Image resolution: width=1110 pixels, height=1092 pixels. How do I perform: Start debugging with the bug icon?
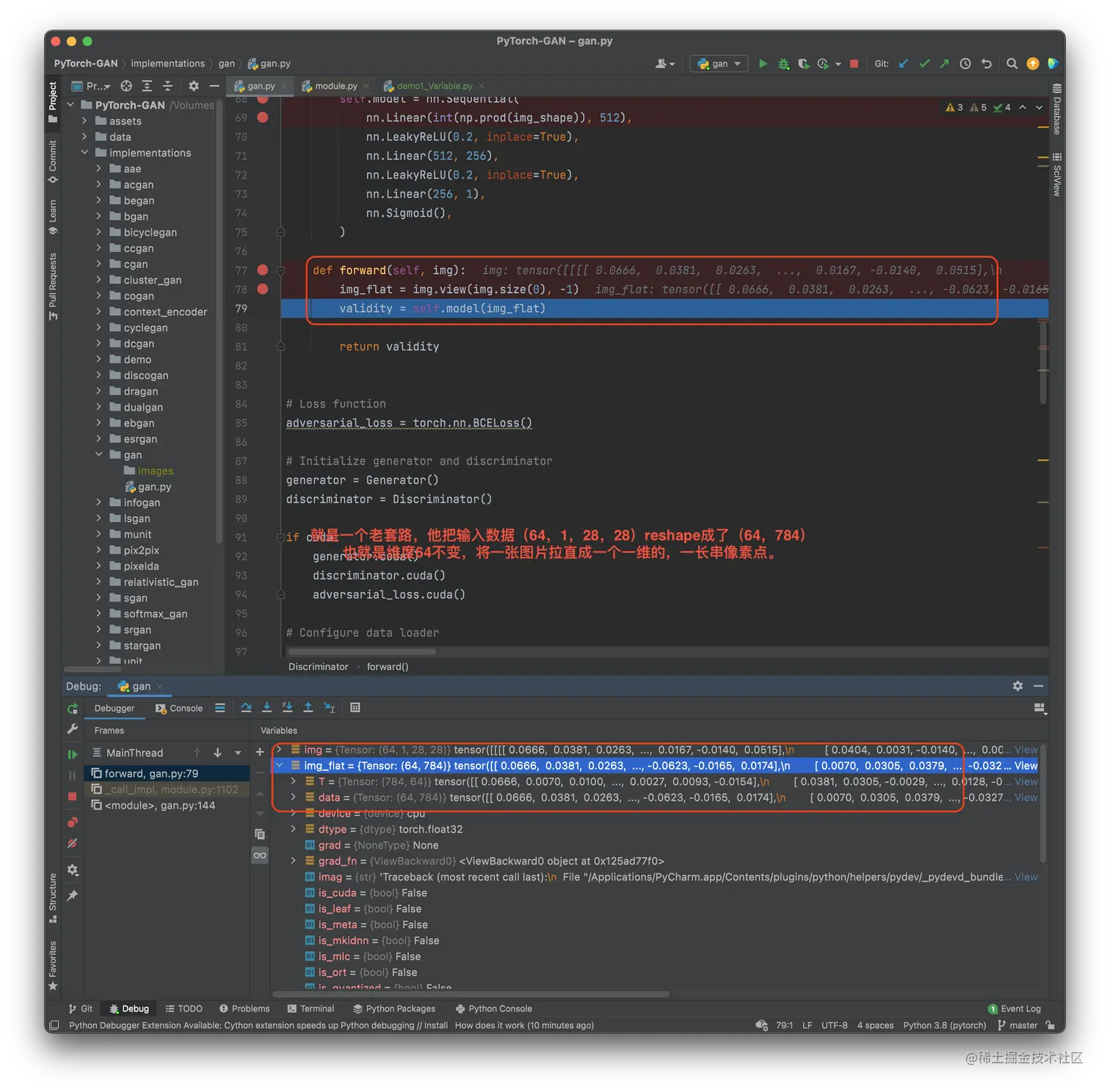coord(783,64)
